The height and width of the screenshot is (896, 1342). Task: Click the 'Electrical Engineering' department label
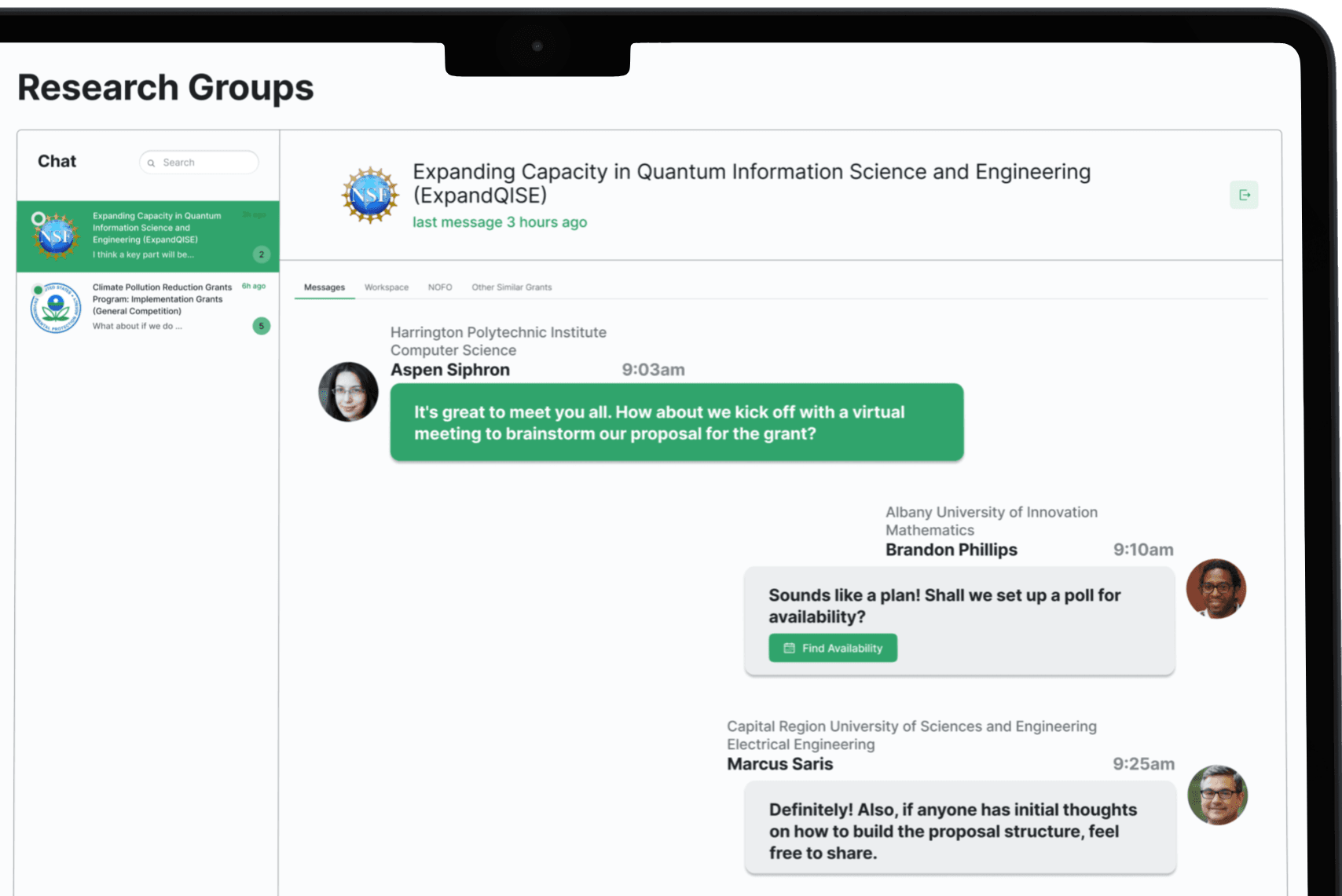pos(801,744)
